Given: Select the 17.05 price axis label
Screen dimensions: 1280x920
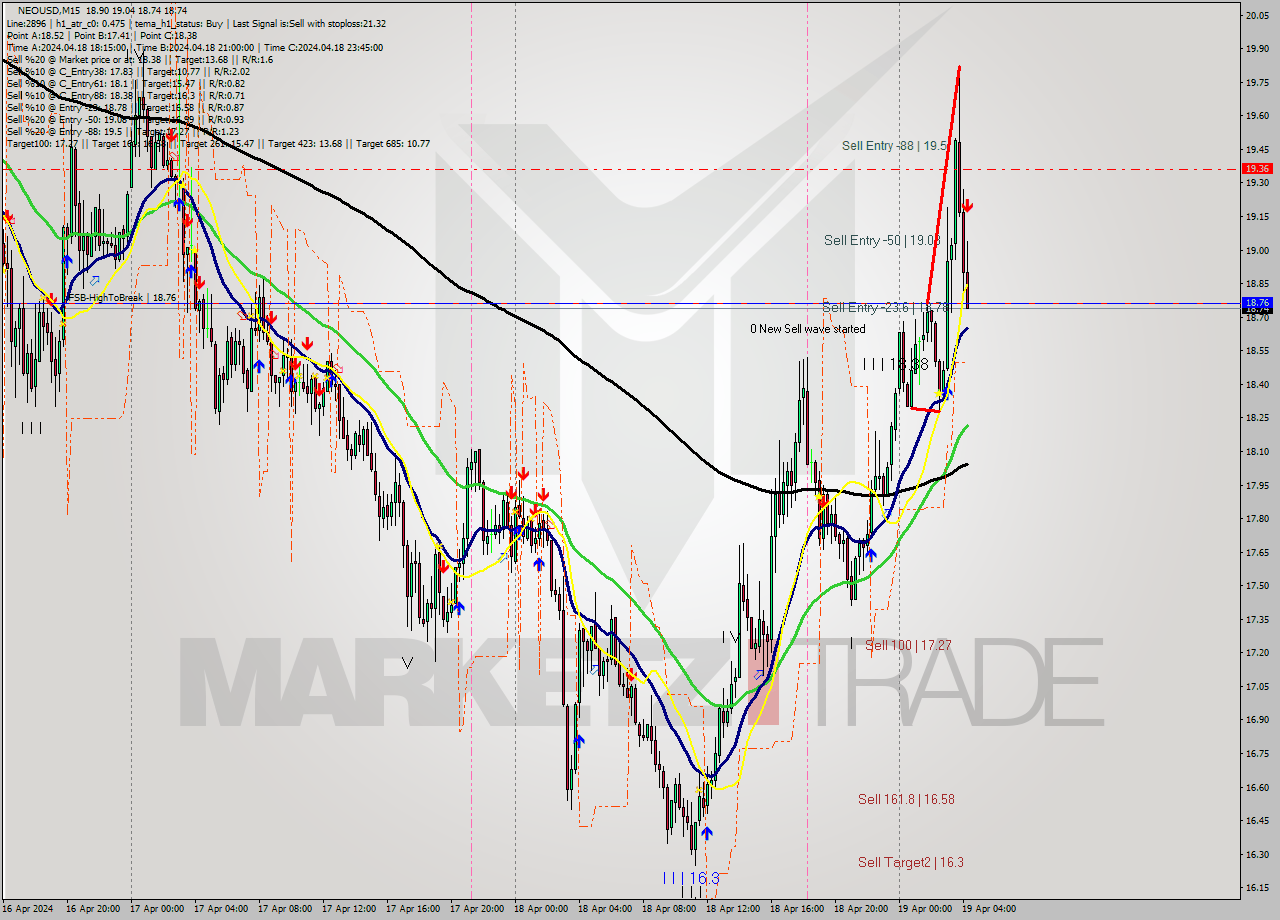Looking at the screenshot, I should [1257, 686].
